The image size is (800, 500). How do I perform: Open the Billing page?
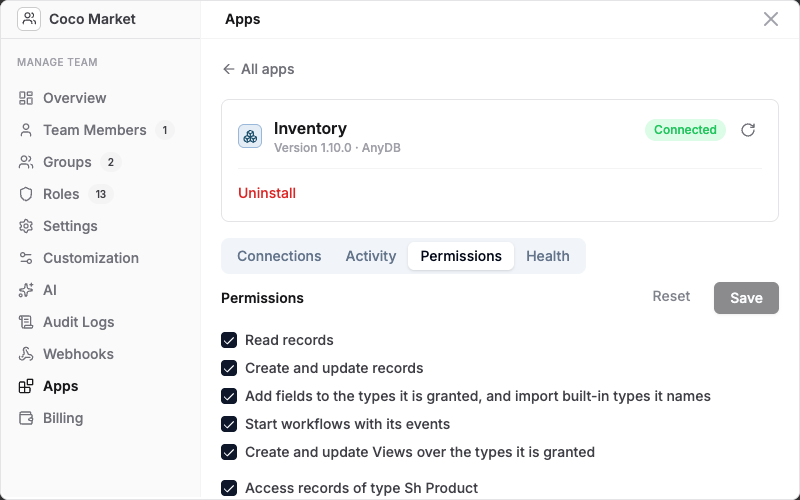[x=63, y=418]
